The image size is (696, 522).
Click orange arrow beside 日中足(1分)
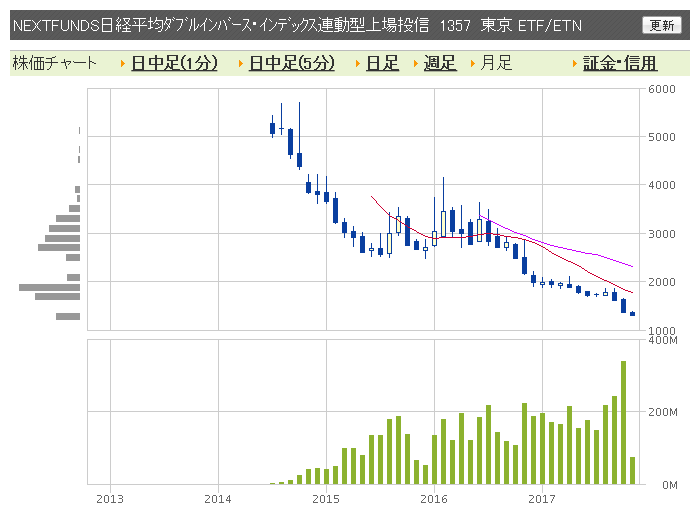tap(123, 63)
